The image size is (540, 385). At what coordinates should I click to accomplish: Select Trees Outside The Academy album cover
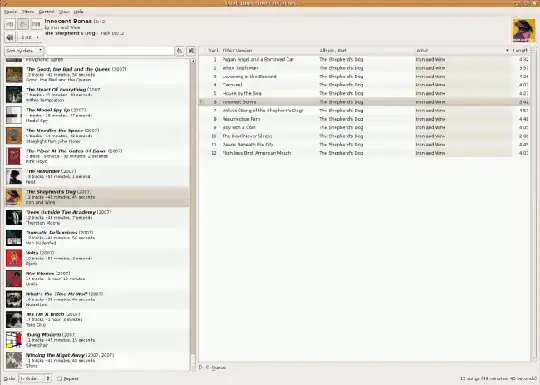pyautogui.click(x=14, y=217)
